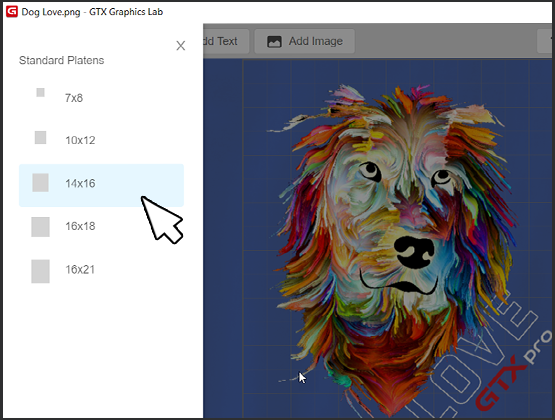Click the Standard Platens heading

pos(62,60)
